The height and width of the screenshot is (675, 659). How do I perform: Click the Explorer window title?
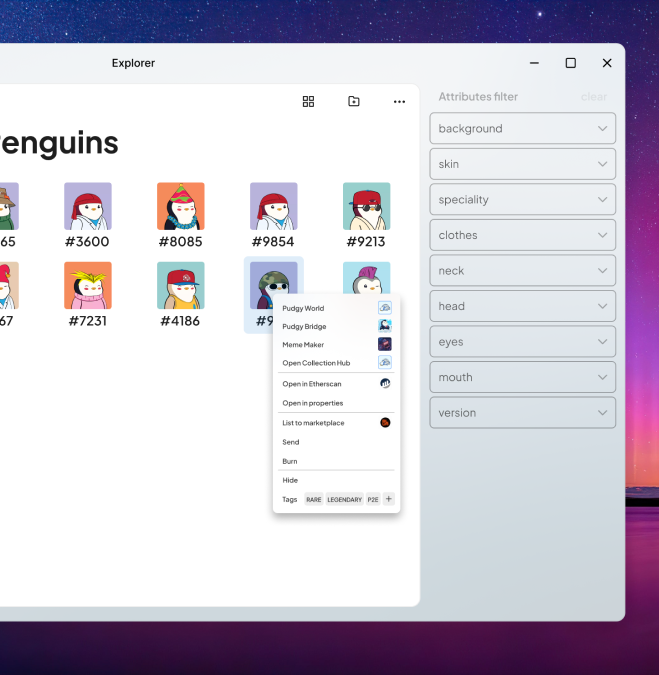pos(133,63)
